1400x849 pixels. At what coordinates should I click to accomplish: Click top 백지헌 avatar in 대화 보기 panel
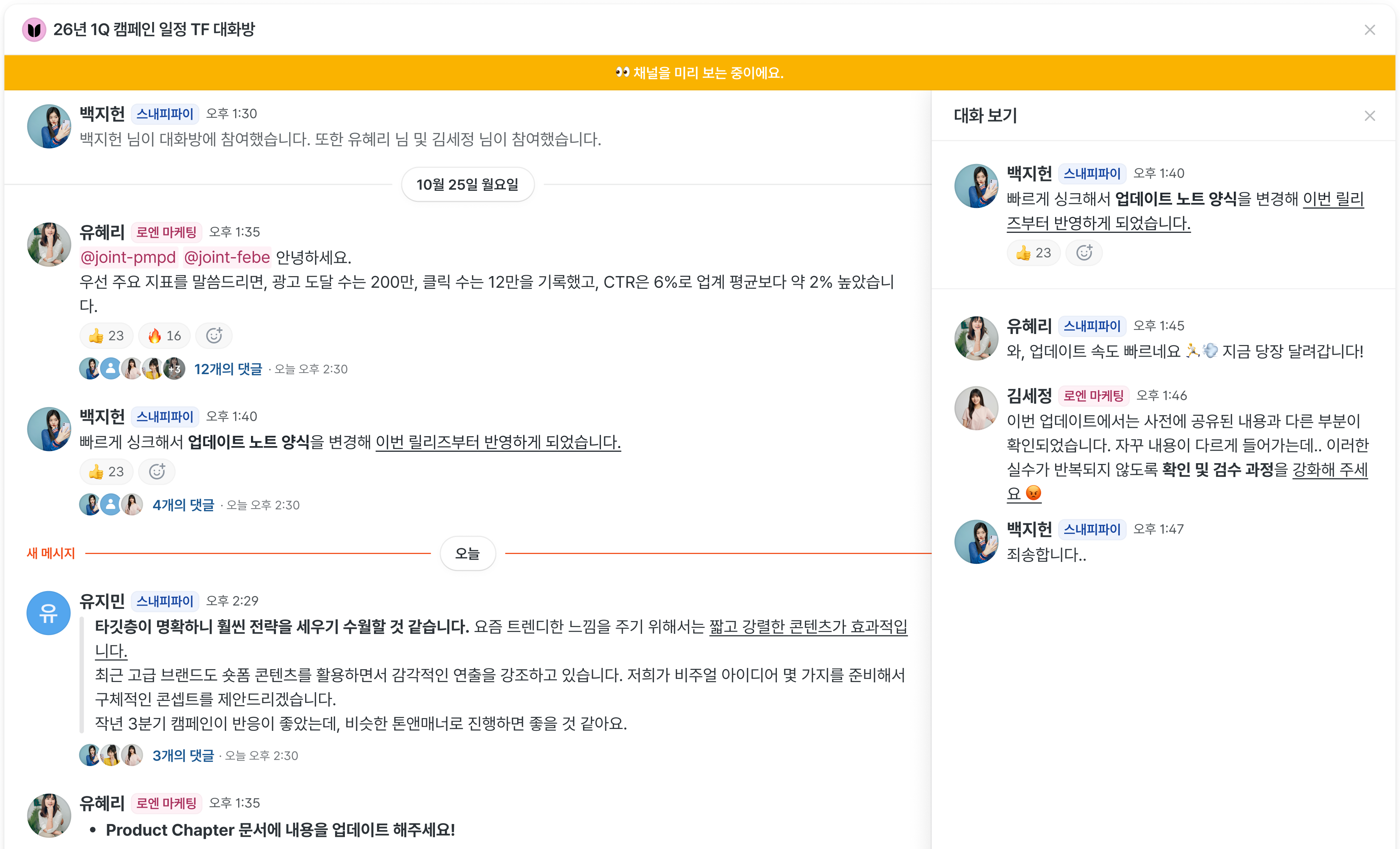coord(976,186)
